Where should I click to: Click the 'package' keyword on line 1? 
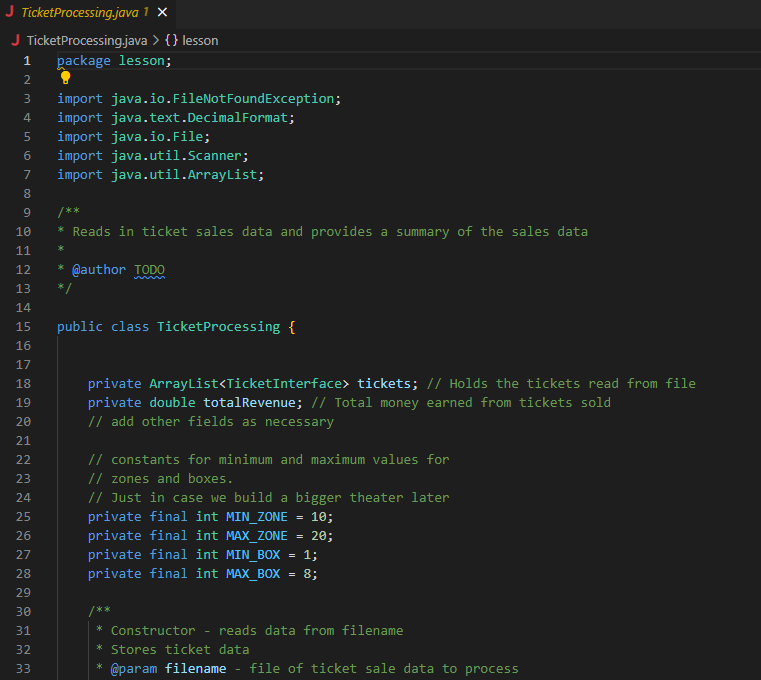[84, 61]
